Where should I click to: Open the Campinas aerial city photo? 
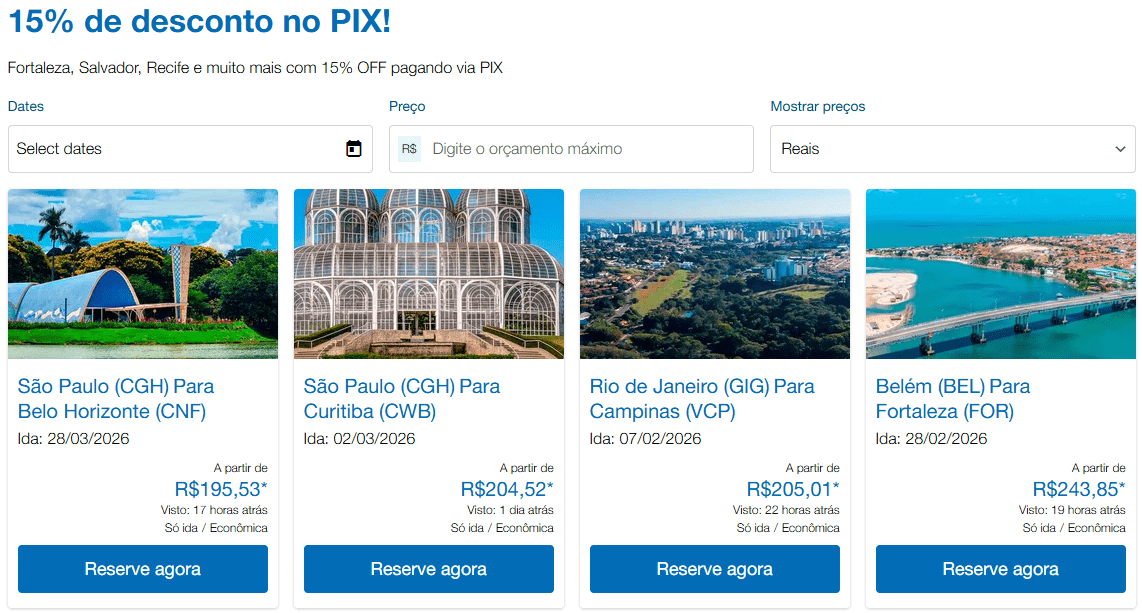point(715,274)
